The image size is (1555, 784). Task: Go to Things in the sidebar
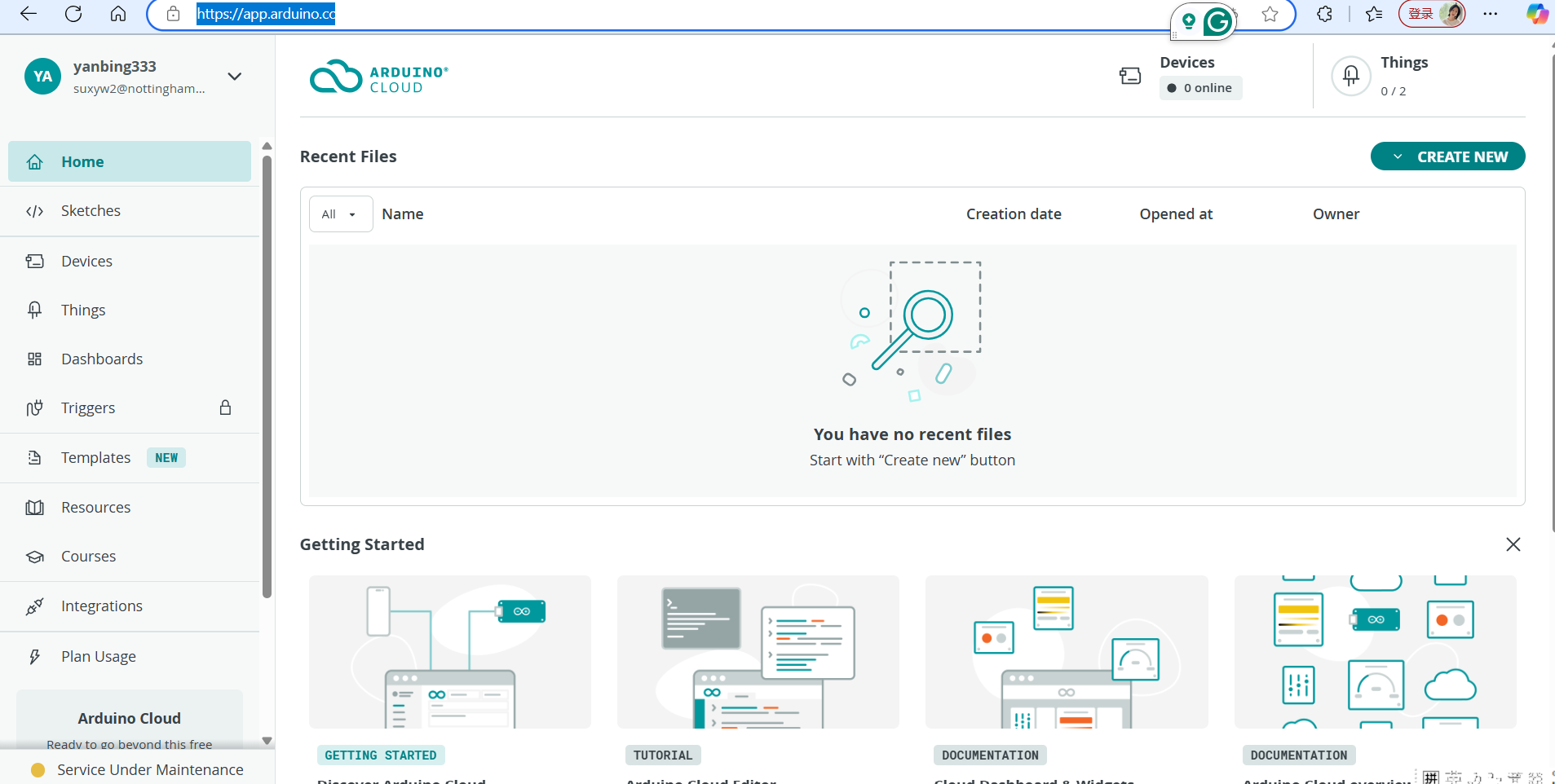(x=130, y=311)
